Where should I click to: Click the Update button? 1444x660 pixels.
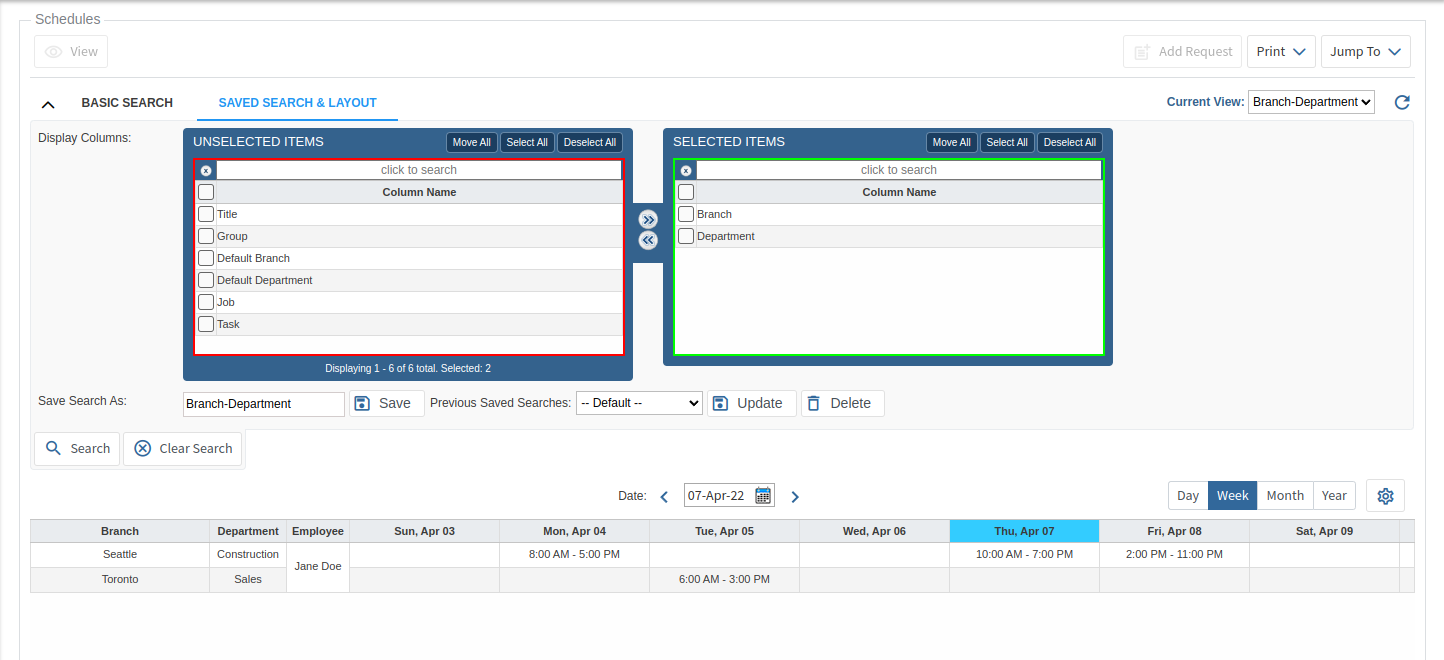[x=751, y=403]
